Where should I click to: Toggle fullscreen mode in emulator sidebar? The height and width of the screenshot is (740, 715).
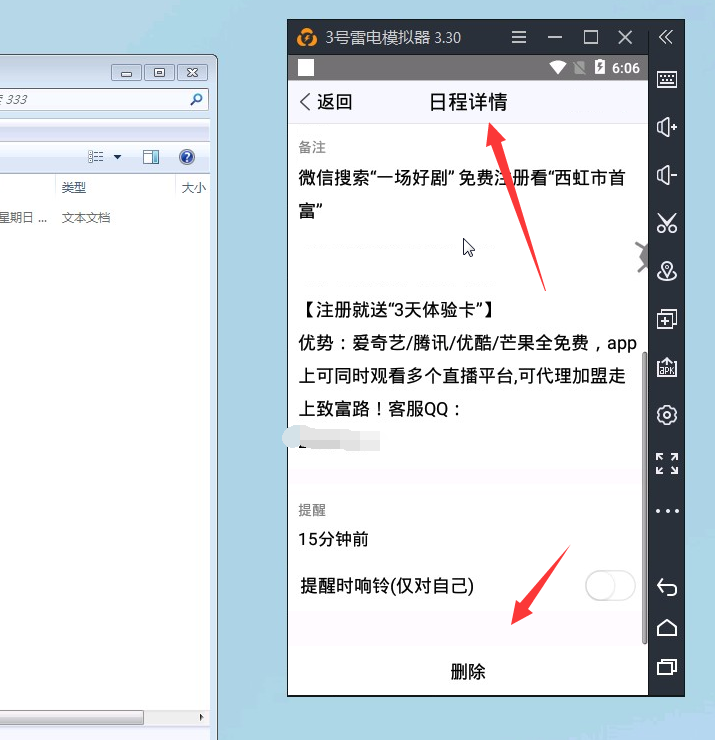[x=666, y=463]
